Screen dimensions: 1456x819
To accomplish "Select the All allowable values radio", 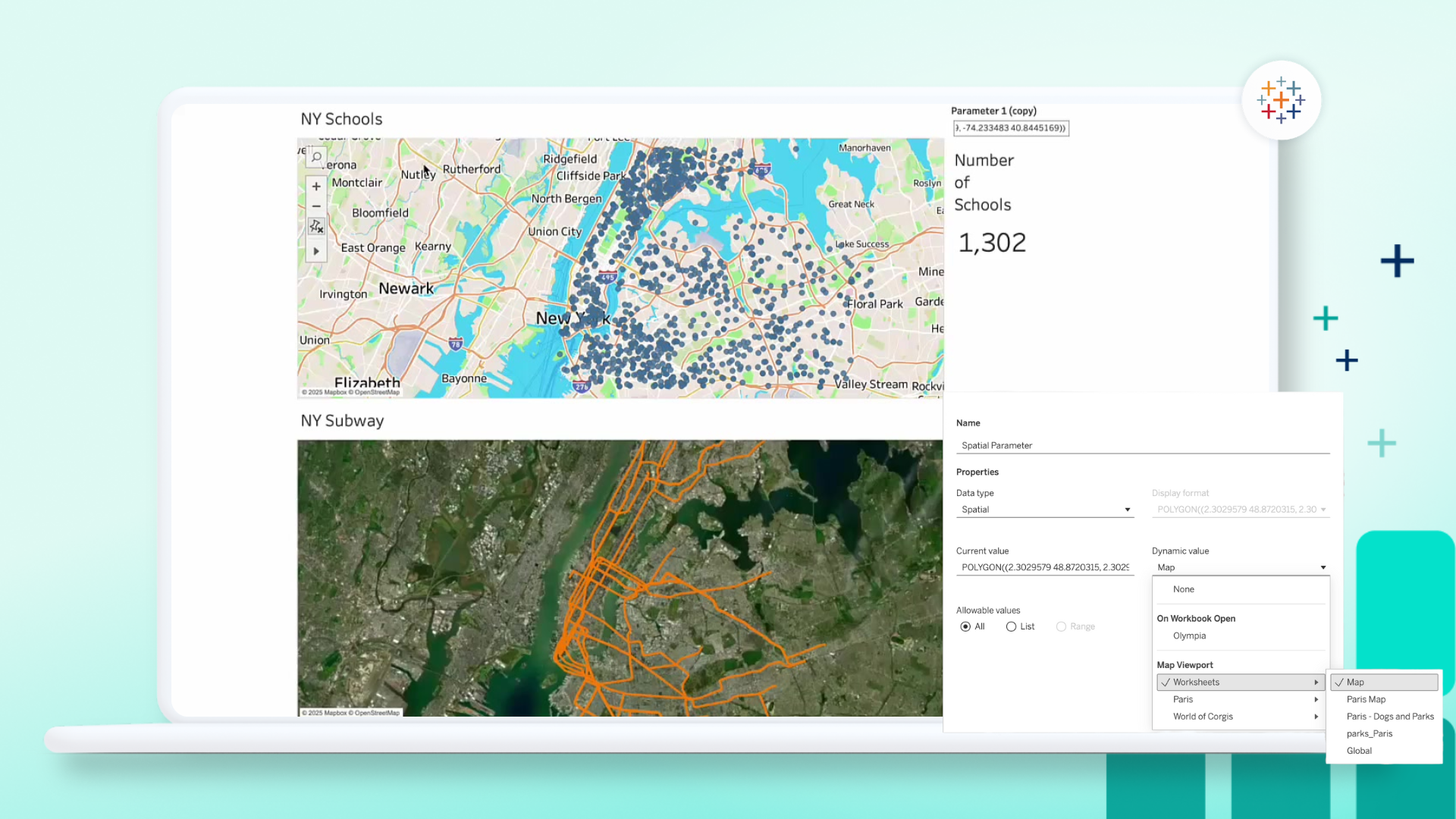I will click(x=965, y=626).
